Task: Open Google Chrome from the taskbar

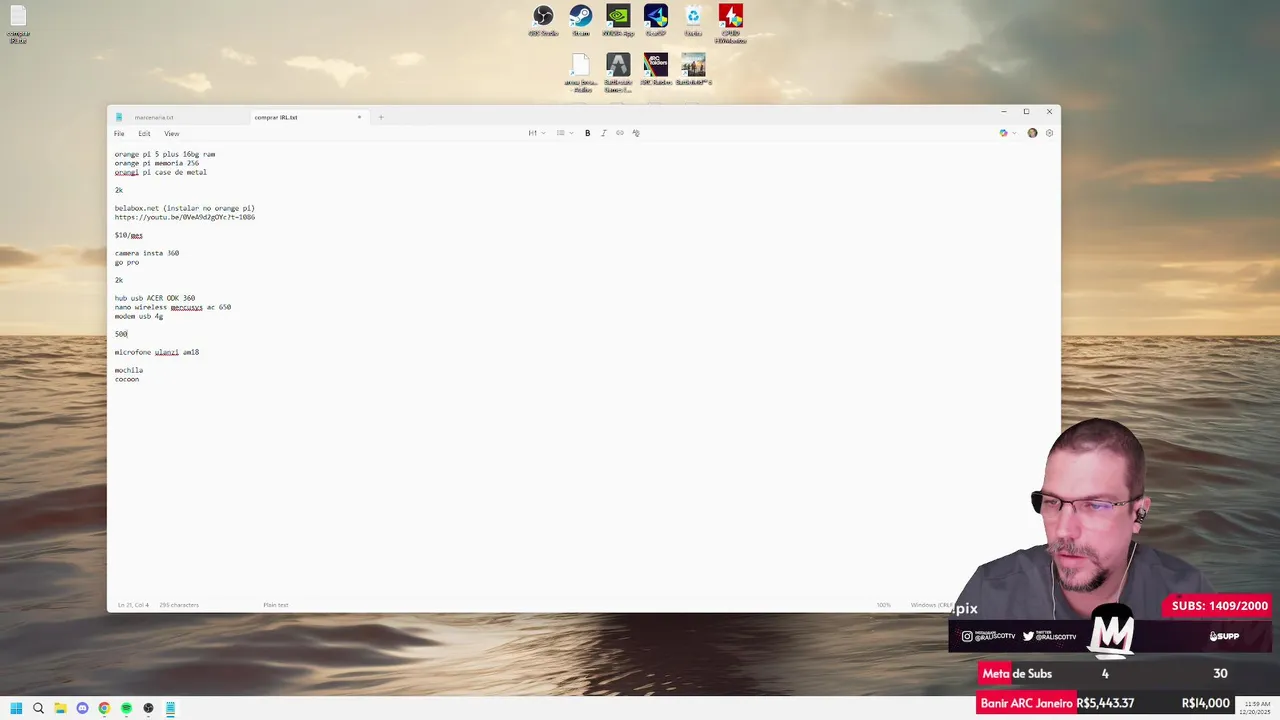Action: 104,708
